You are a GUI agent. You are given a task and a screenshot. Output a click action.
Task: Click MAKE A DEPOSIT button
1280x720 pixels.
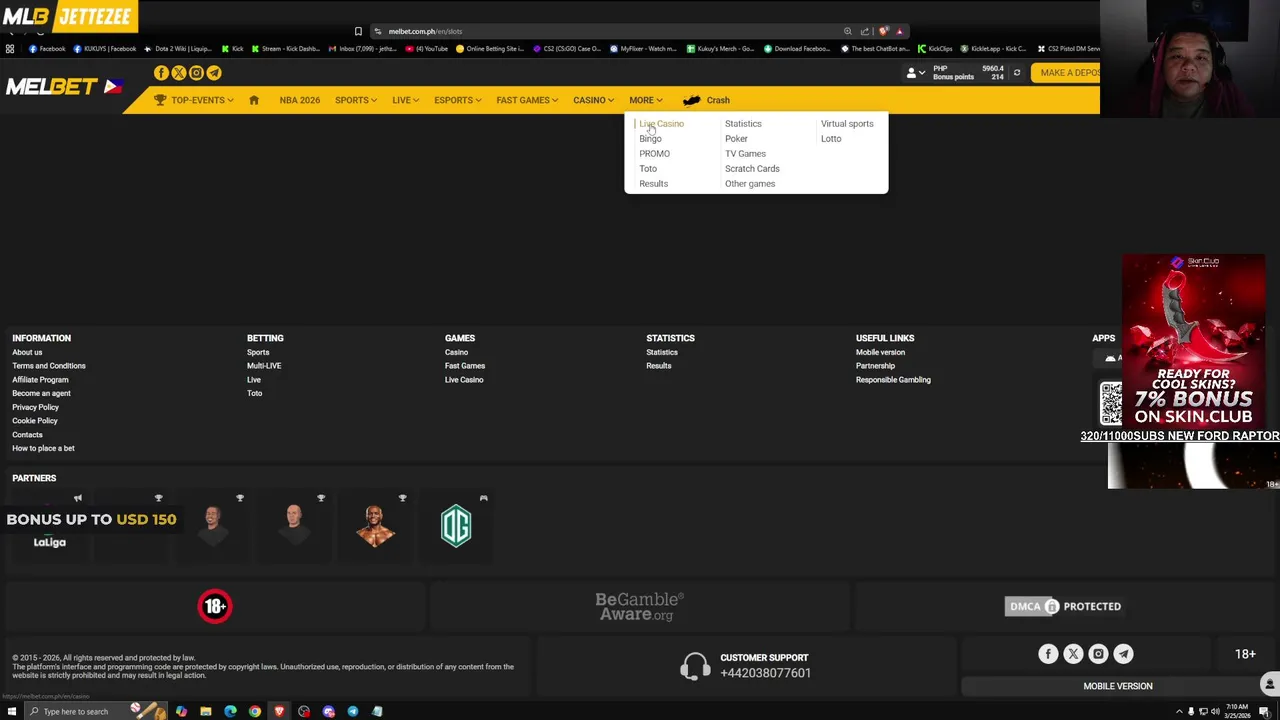click(x=1066, y=73)
